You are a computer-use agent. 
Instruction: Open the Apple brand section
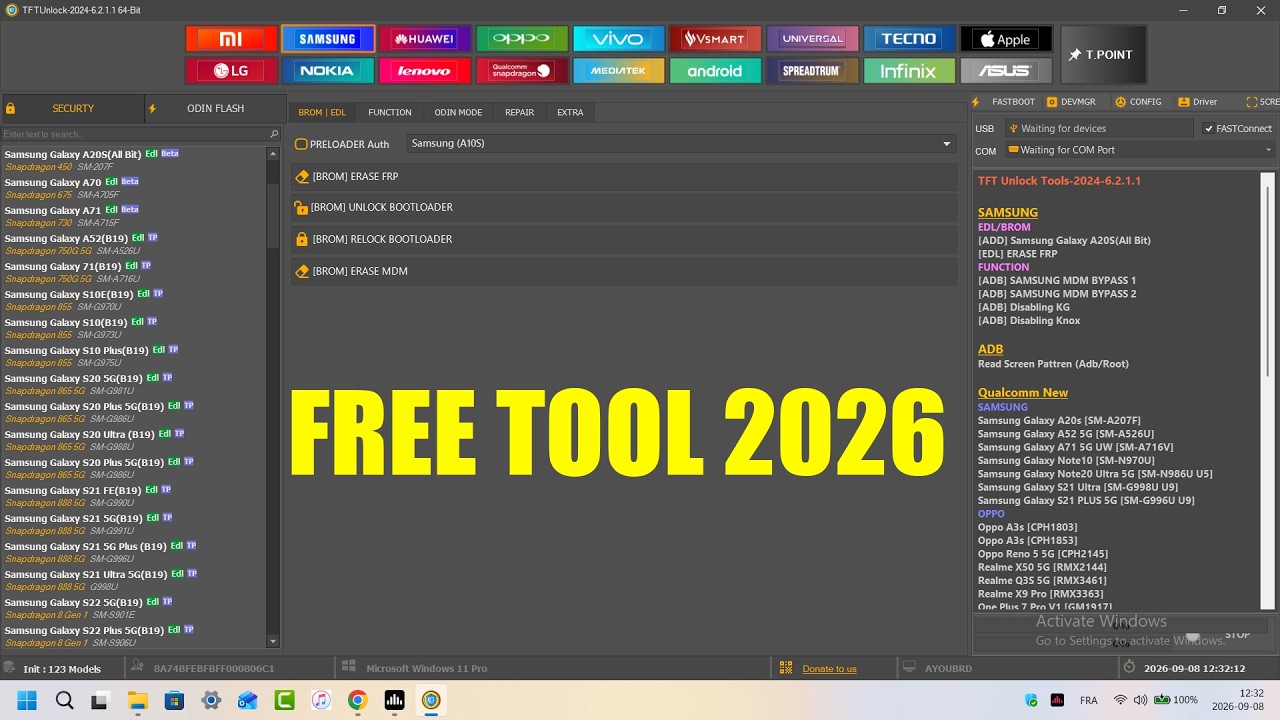1006,39
